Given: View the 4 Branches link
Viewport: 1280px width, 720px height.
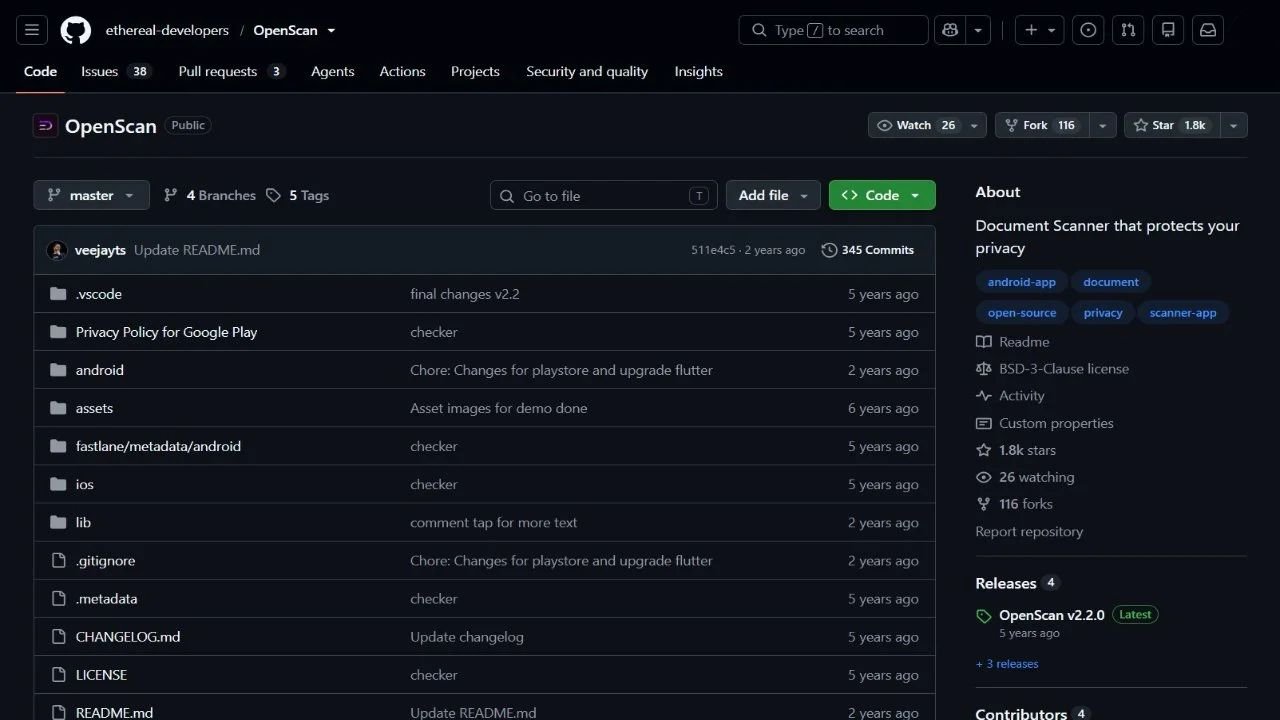Looking at the screenshot, I should [210, 195].
